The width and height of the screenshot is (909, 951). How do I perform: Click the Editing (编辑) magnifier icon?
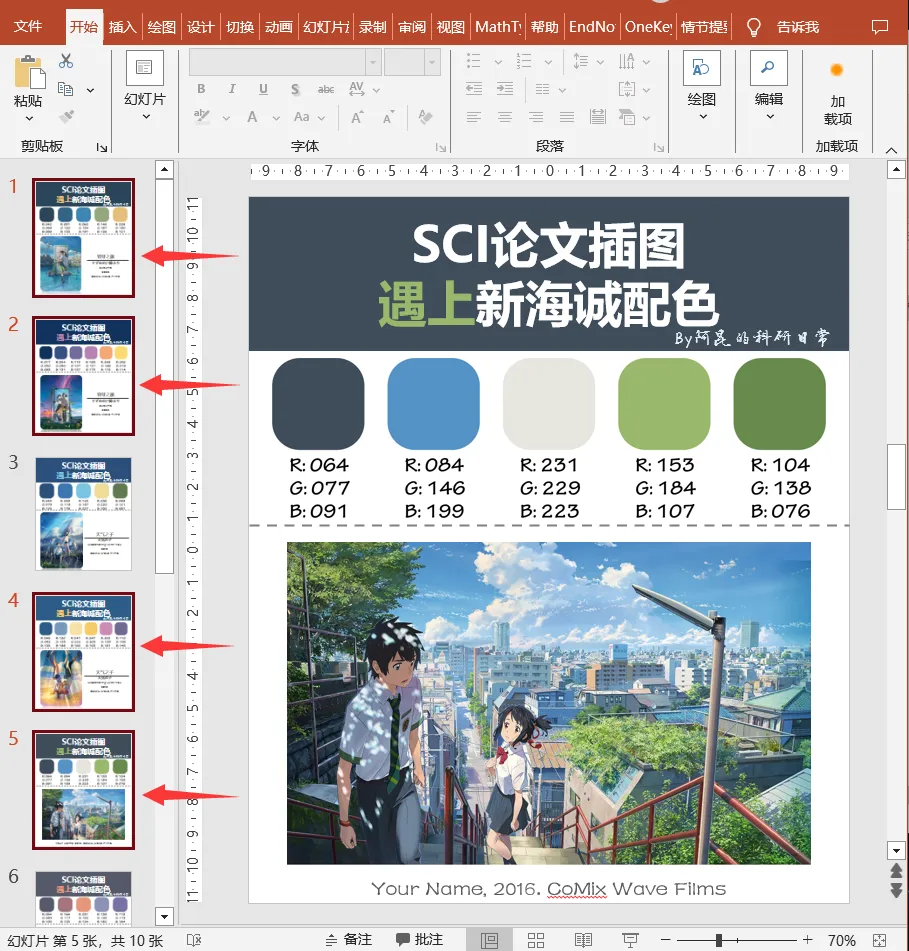coord(768,68)
